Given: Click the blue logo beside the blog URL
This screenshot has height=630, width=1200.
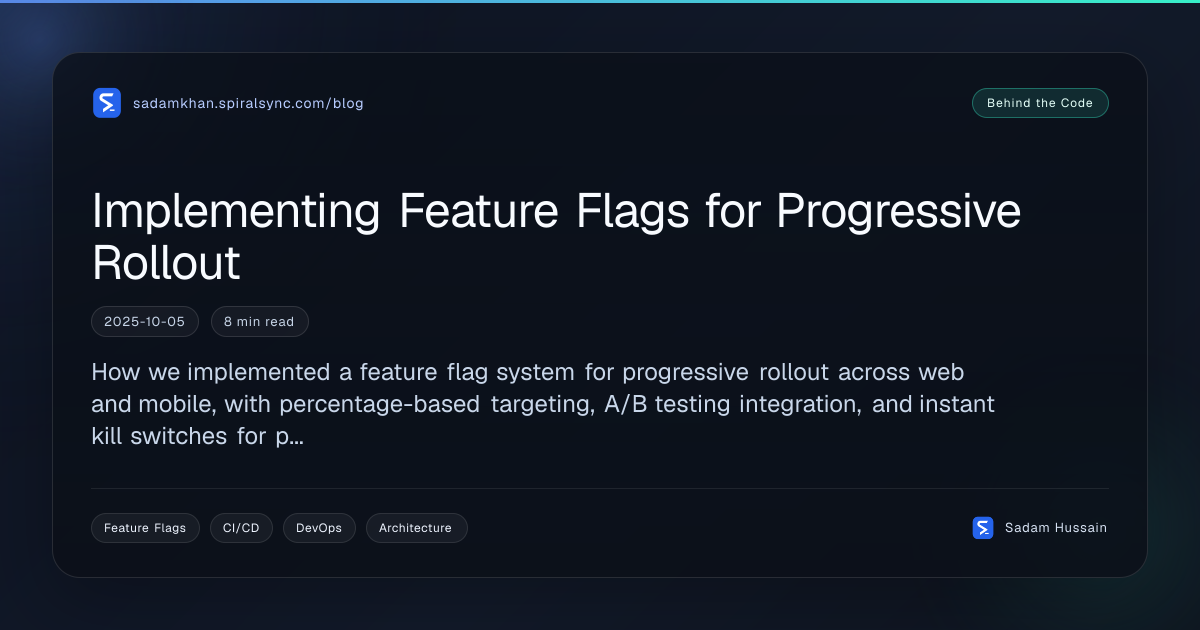Looking at the screenshot, I should pyautogui.click(x=107, y=103).
